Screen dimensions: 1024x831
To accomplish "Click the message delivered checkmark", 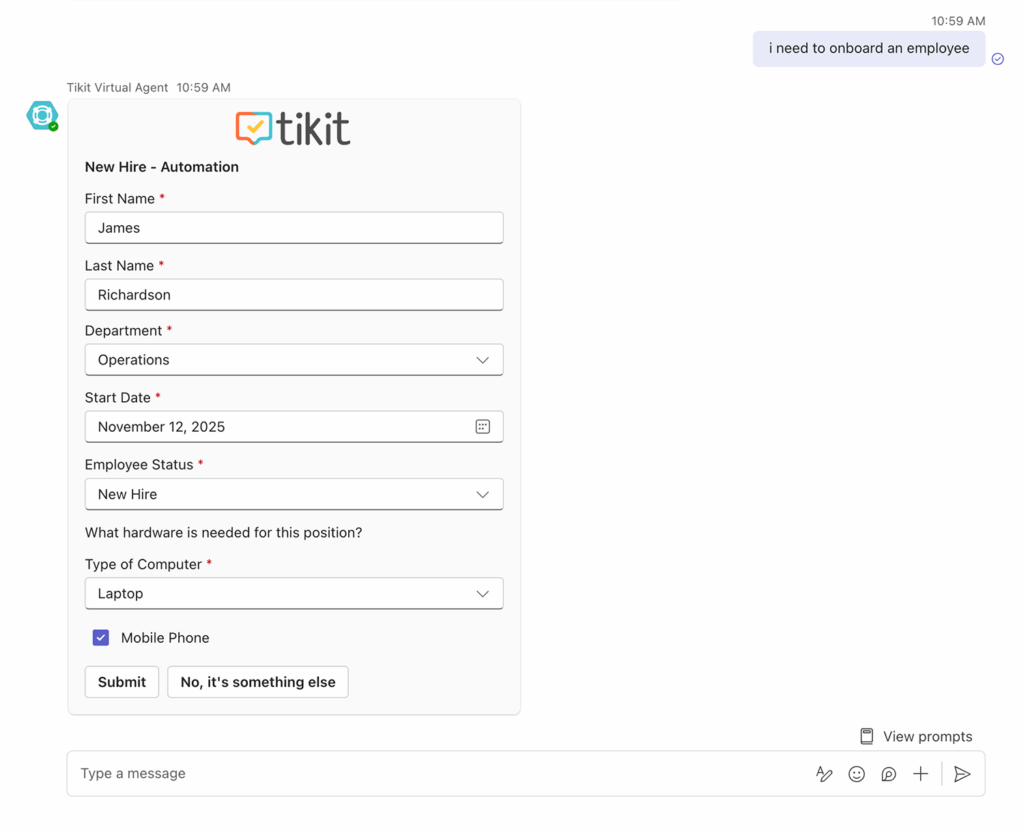I will (x=997, y=58).
